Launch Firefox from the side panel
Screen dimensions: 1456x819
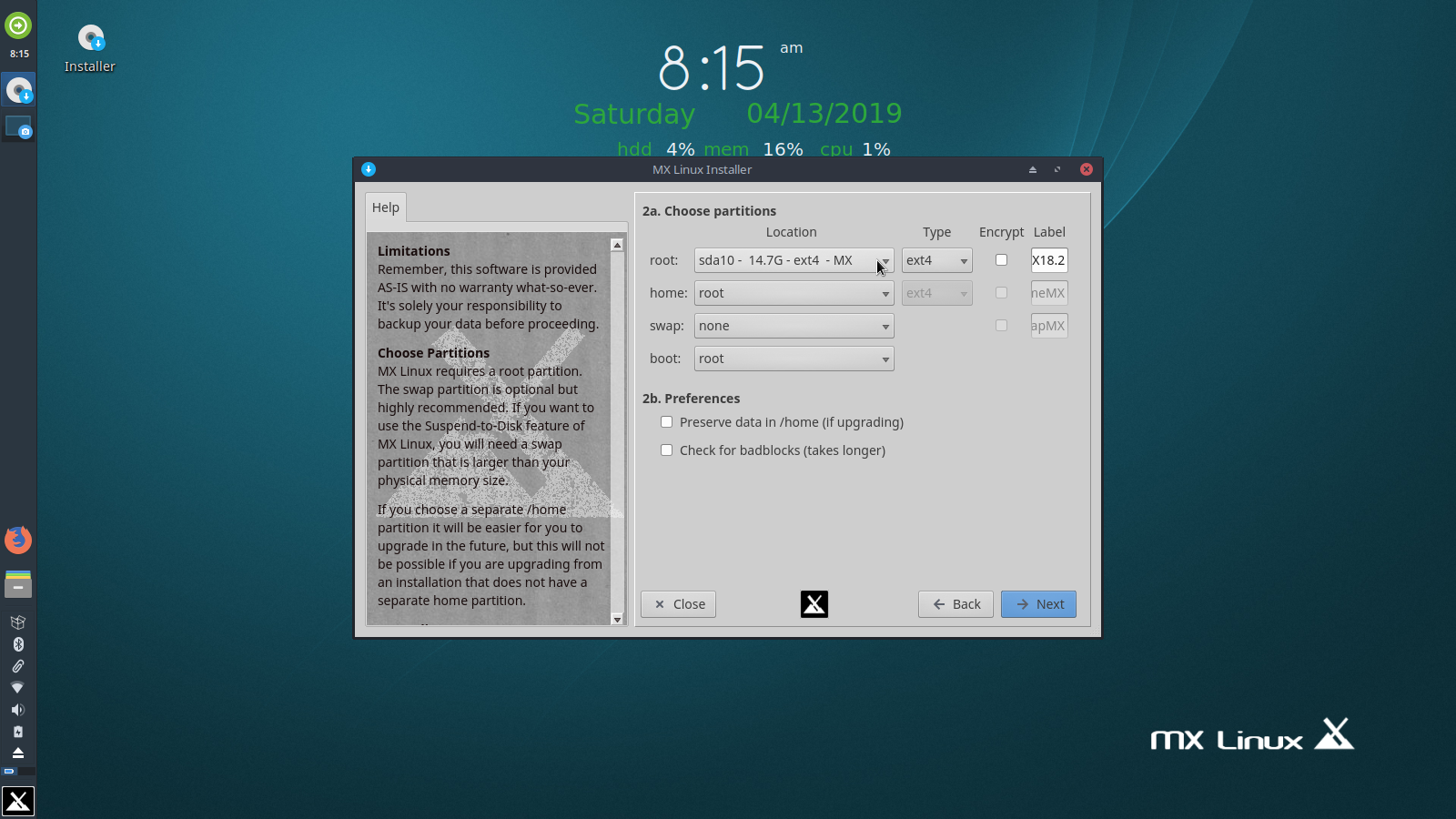pyautogui.click(x=18, y=540)
